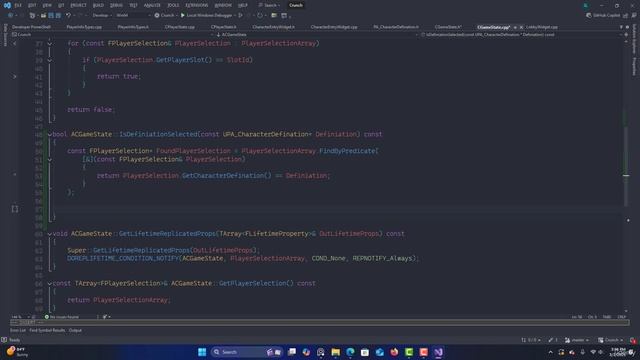Screen dimensions: 640x360
Task: Open the File menu
Action: tap(18, 5)
